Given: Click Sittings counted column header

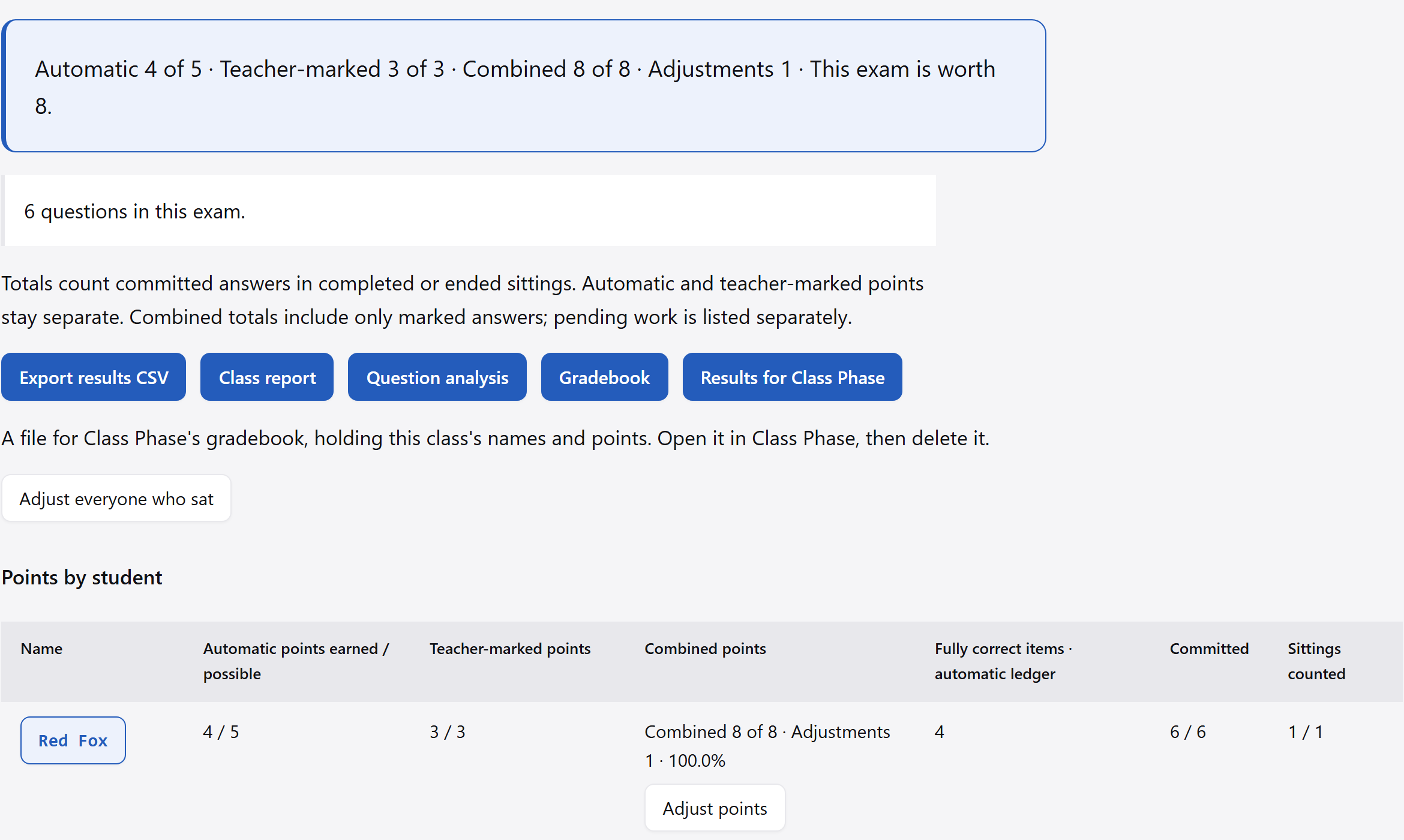Looking at the screenshot, I should pyautogui.click(x=1316, y=661).
